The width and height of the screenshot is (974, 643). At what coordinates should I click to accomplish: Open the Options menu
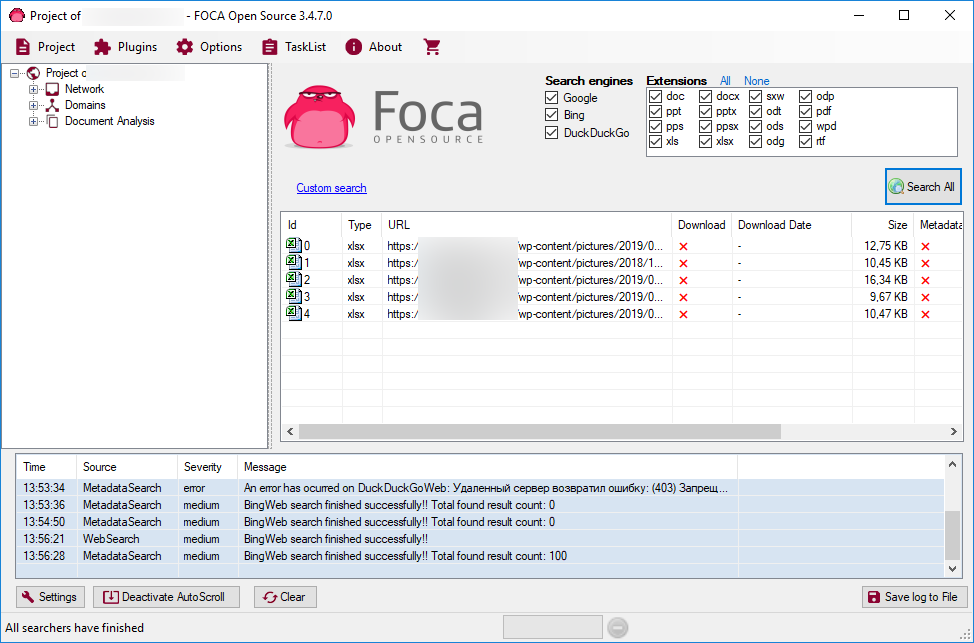[x=209, y=47]
